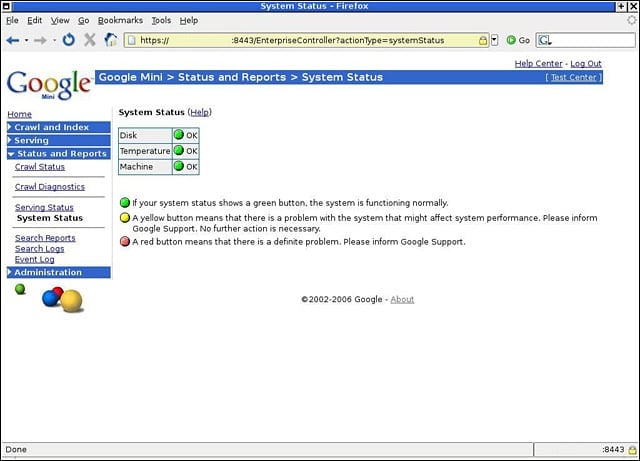Open the Help Center link
Image resolution: width=640 pixels, height=461 pixels.
click(x=538, y=64)
